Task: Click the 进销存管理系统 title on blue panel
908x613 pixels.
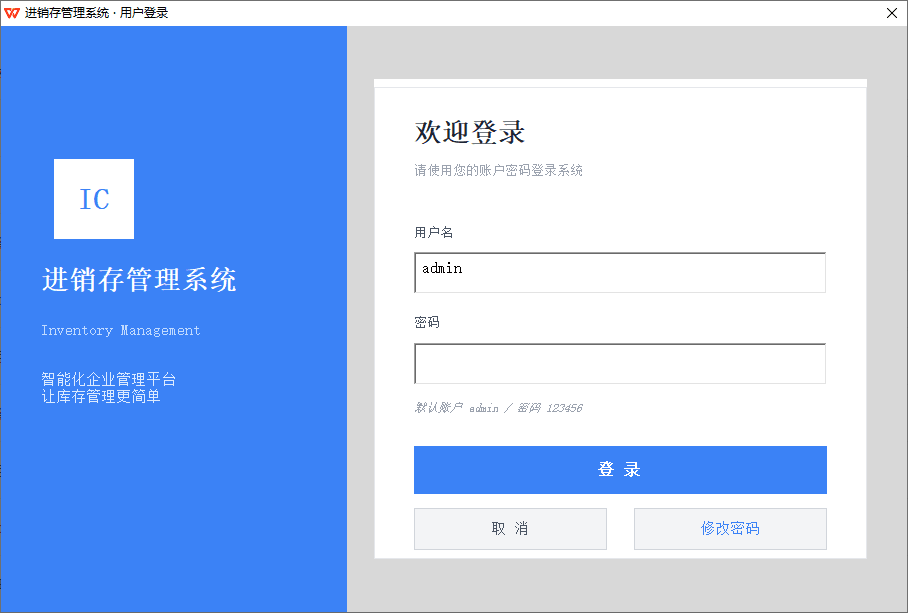Action: point(139,280)
